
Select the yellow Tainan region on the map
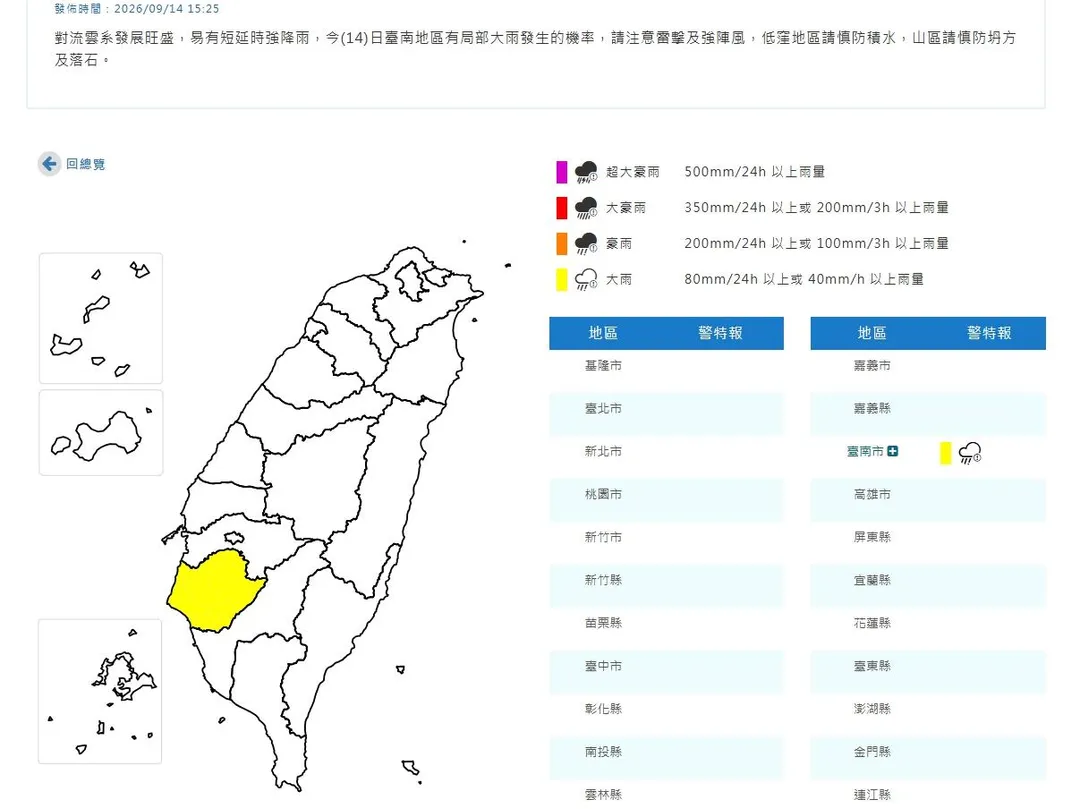(x=215, y=591)
